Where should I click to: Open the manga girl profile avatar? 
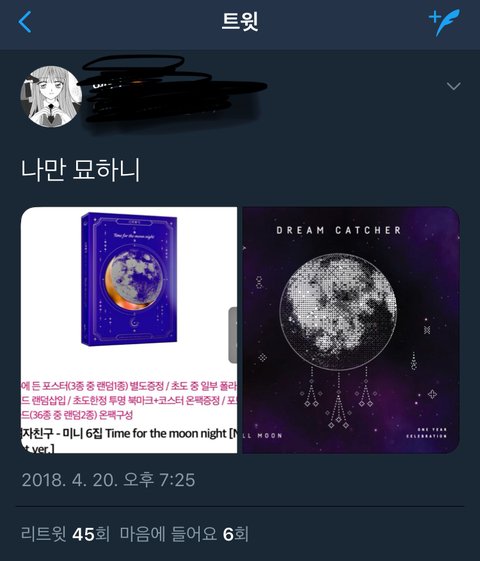(x=51, y=96)
